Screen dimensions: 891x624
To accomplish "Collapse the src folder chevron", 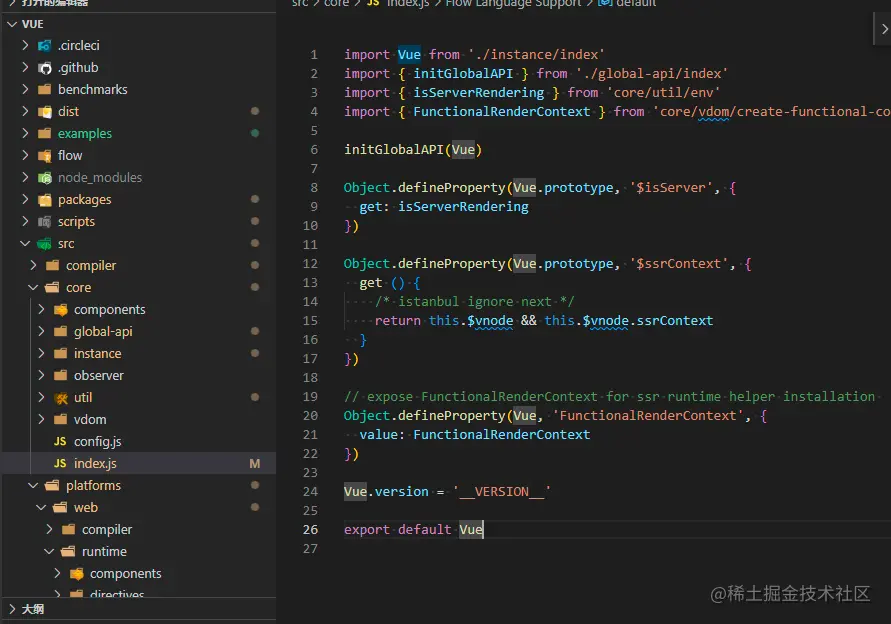I will [25, 244].
